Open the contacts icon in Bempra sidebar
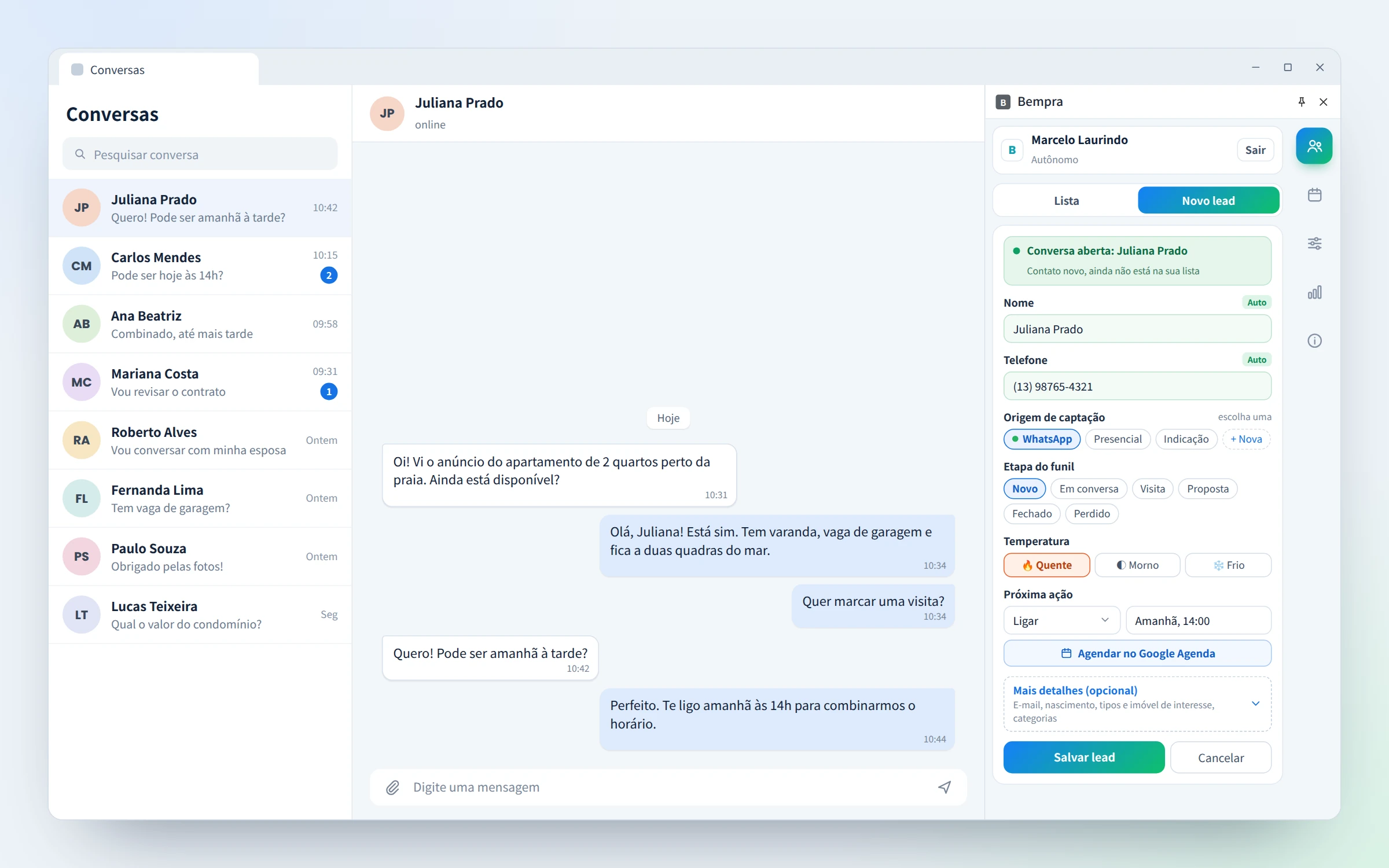This screenshot has width=1389, height=868. point(1314,146)
